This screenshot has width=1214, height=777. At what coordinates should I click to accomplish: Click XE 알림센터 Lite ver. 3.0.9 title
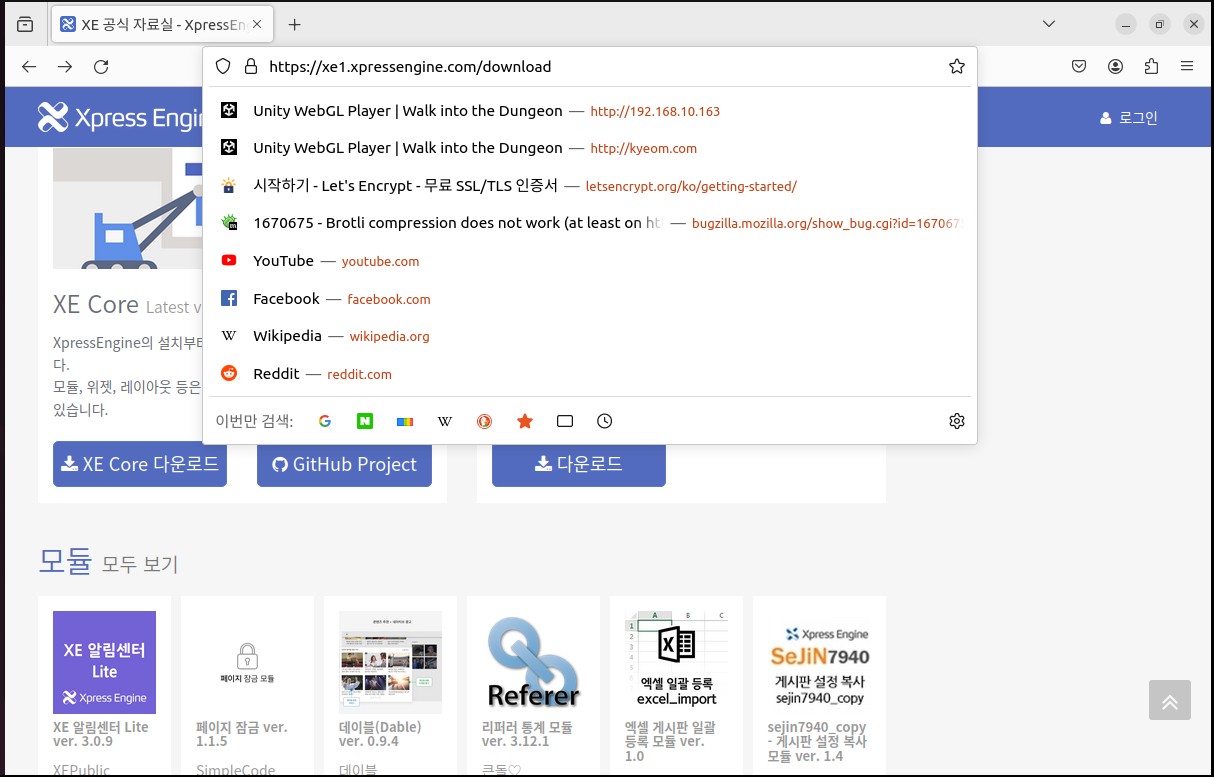click(101, 734)
